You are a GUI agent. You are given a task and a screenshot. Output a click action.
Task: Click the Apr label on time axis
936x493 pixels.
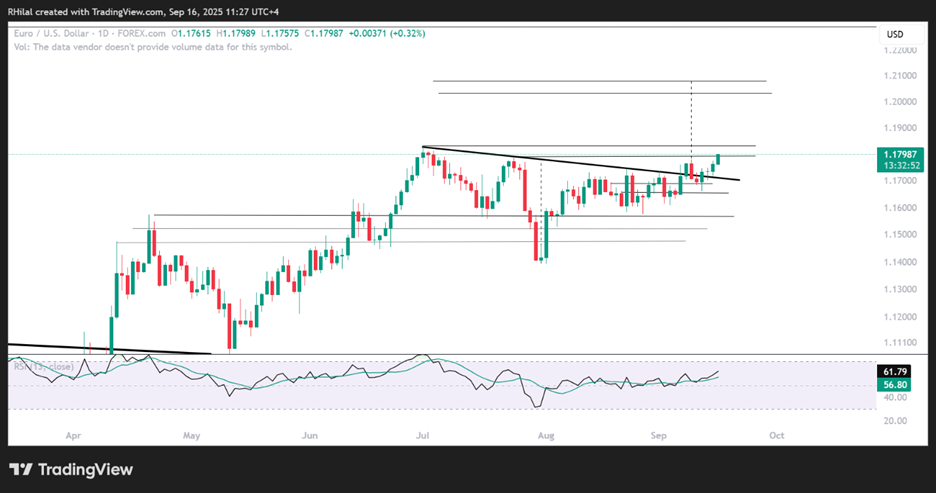pos(72,437)
